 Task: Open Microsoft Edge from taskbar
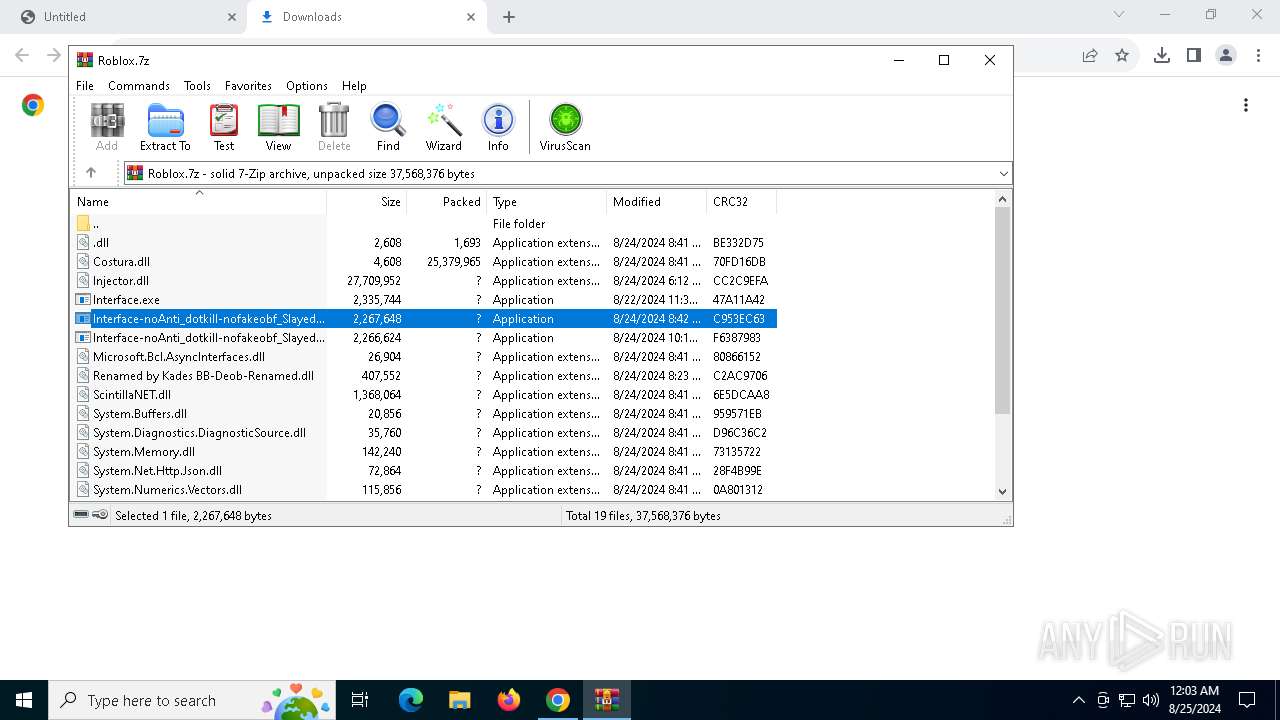click(x=411, y=700)
